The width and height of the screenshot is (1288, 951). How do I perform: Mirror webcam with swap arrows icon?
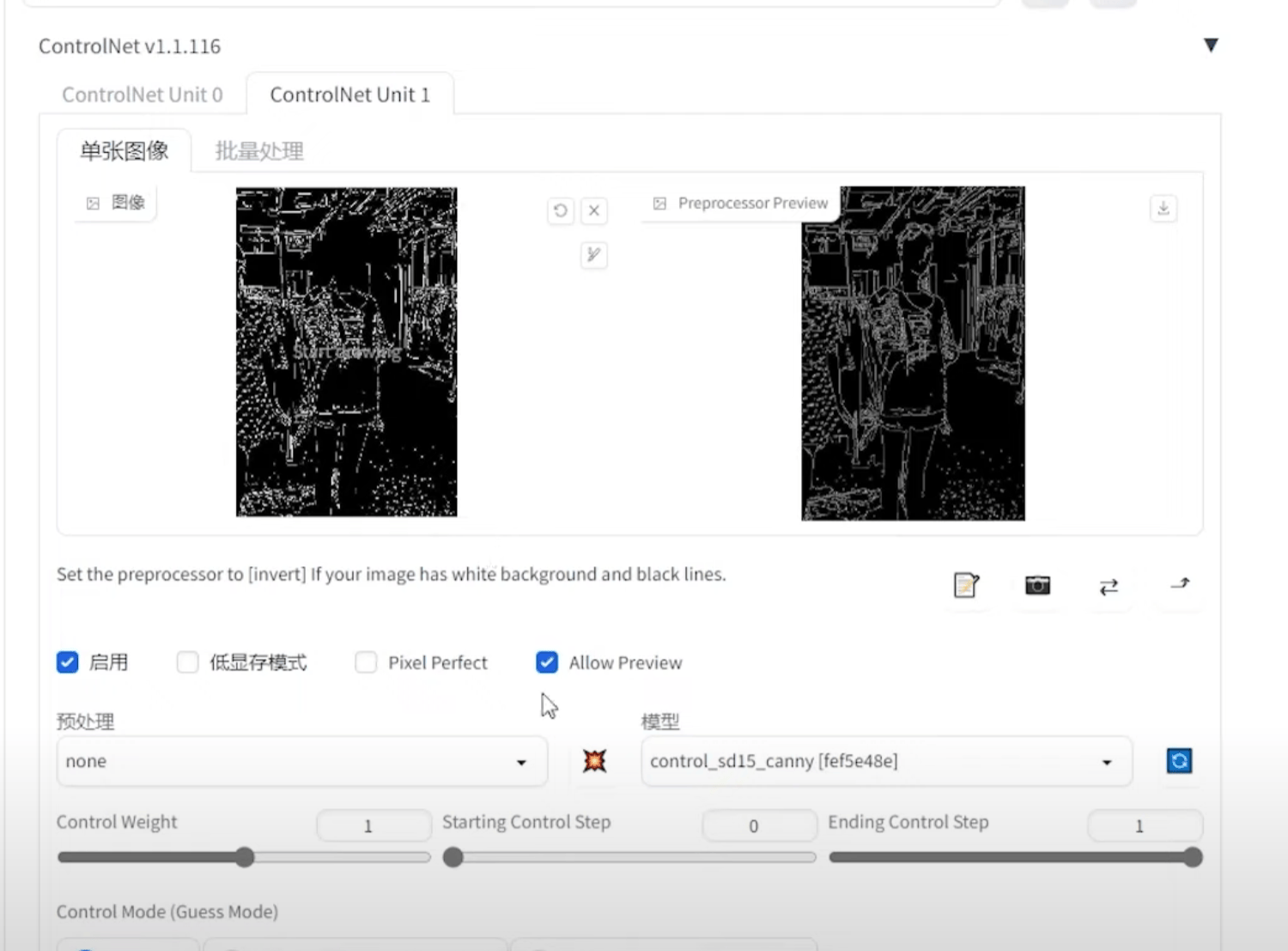(1109, 586)
